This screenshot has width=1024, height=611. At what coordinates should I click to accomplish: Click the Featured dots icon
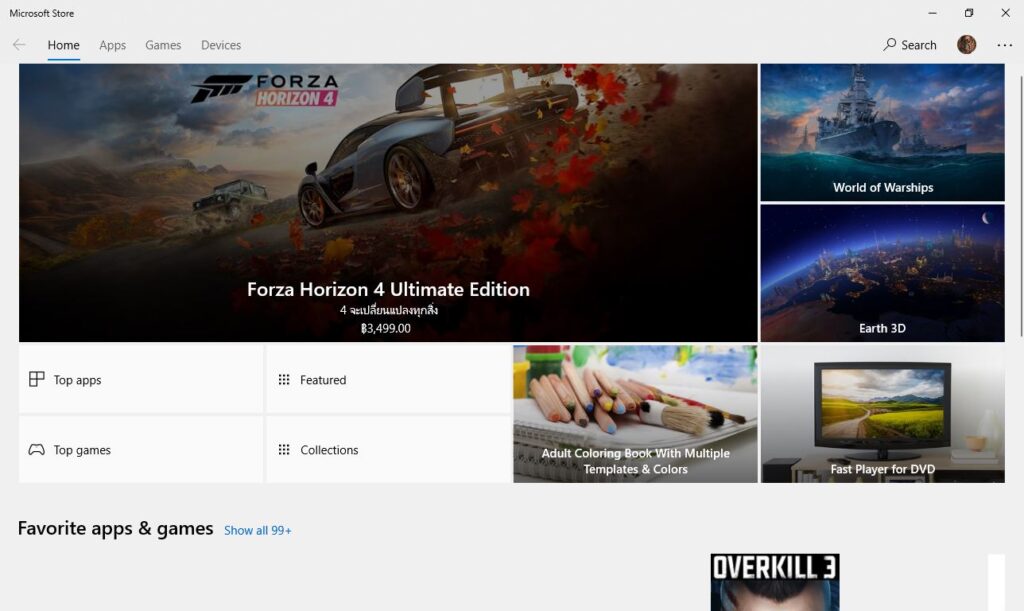point(284,379)
